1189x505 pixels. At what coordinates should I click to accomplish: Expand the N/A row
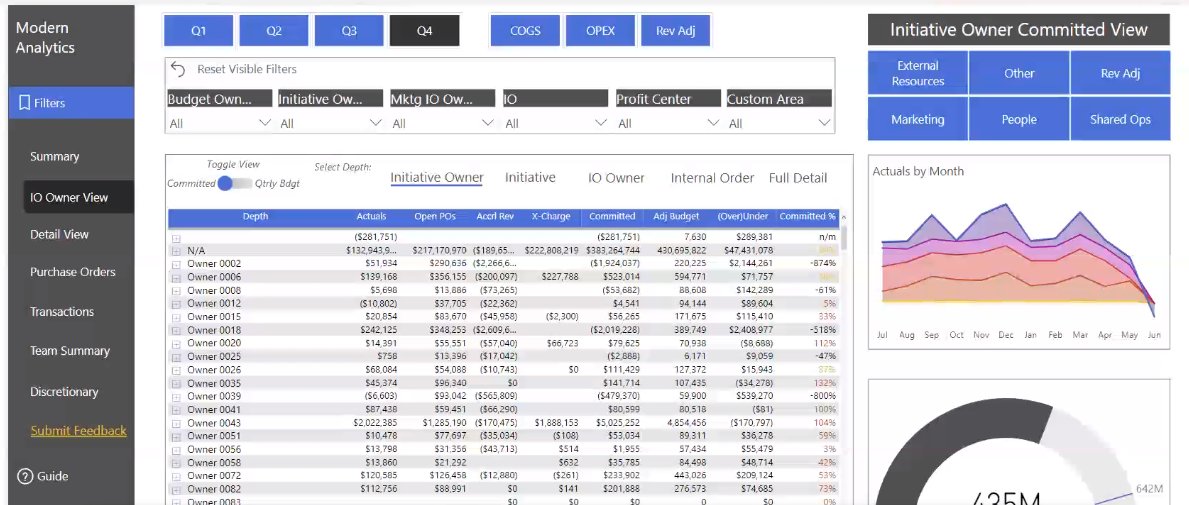[x=176, y=250]
